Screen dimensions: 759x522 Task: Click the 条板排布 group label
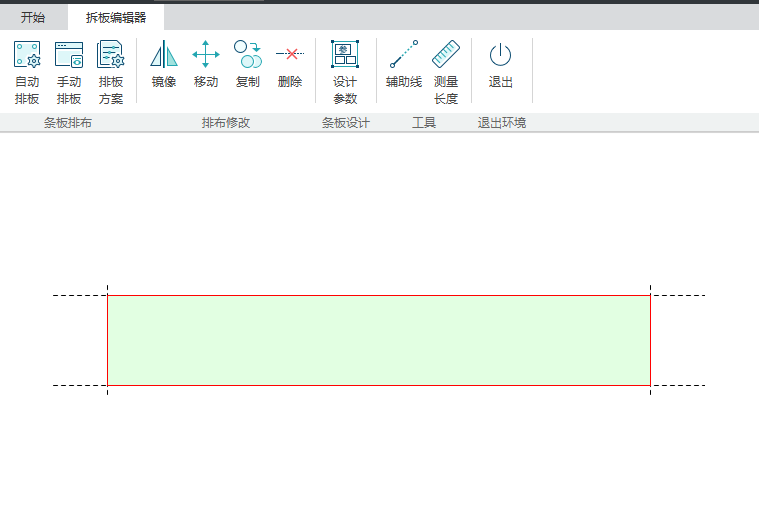click(x=68, y=123)
